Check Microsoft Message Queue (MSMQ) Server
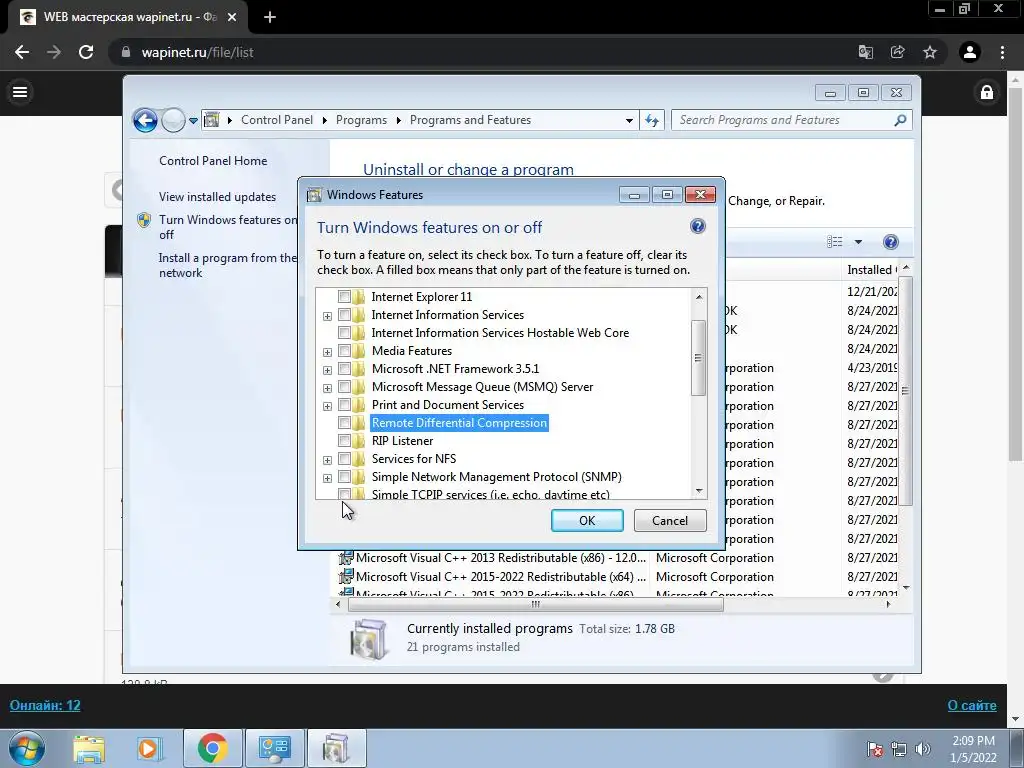 pos(344,387)
